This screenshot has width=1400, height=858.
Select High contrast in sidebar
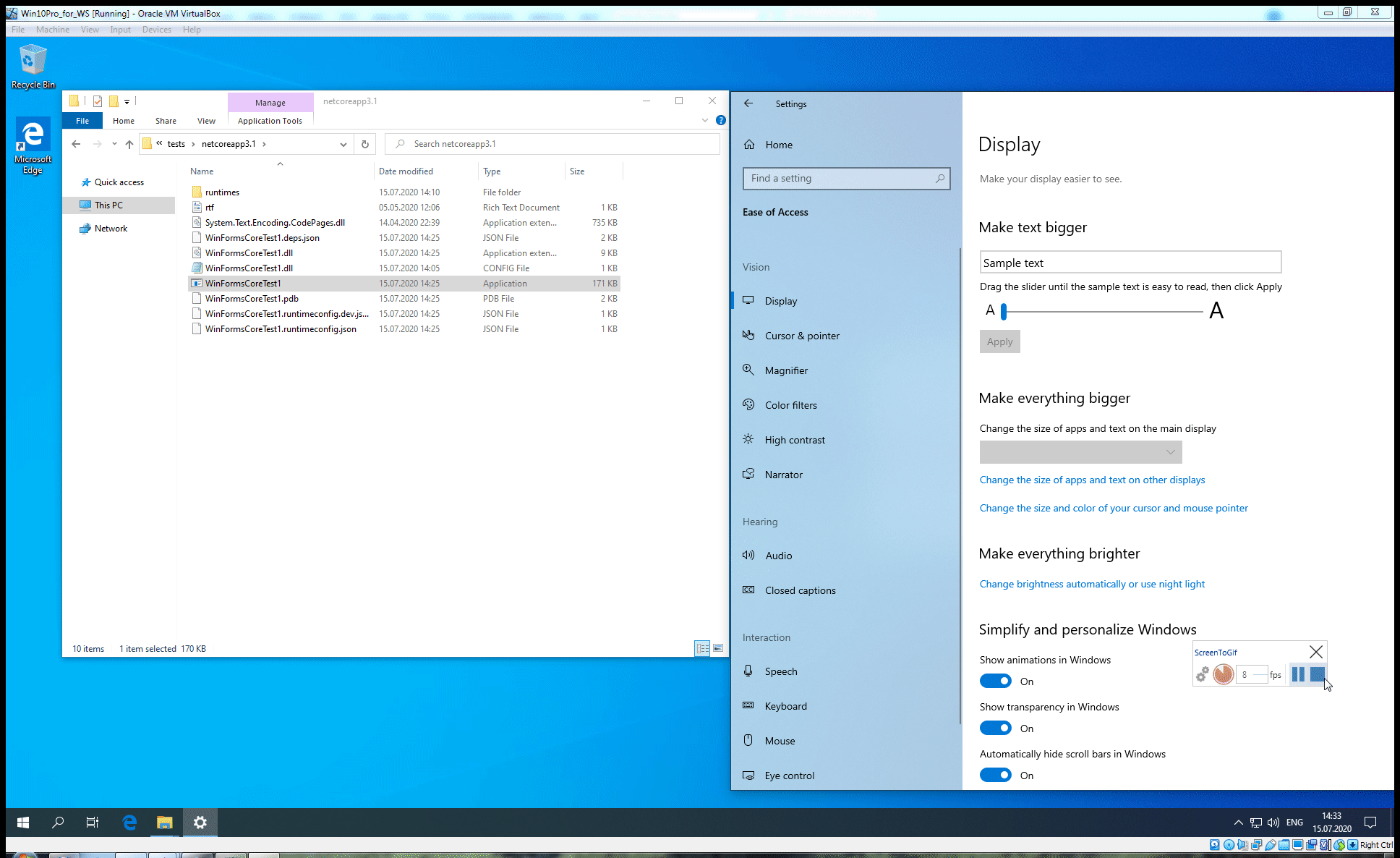794,440
